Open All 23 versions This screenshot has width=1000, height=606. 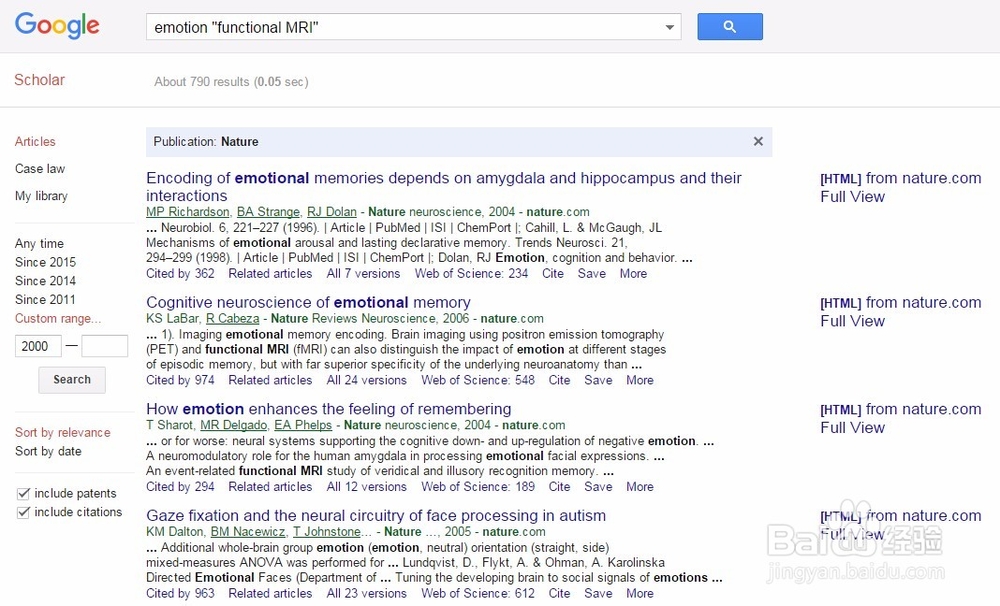tap(367, 593)
